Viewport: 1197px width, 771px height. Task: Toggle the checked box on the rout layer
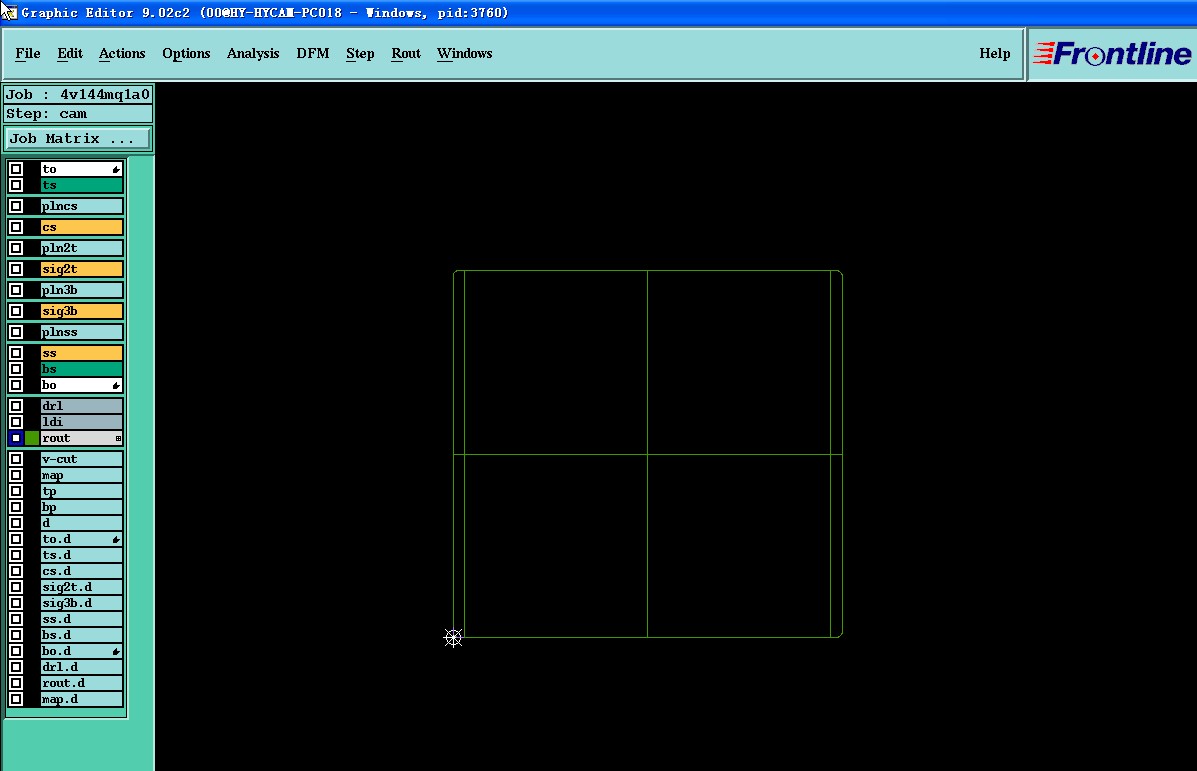point(16,438)
